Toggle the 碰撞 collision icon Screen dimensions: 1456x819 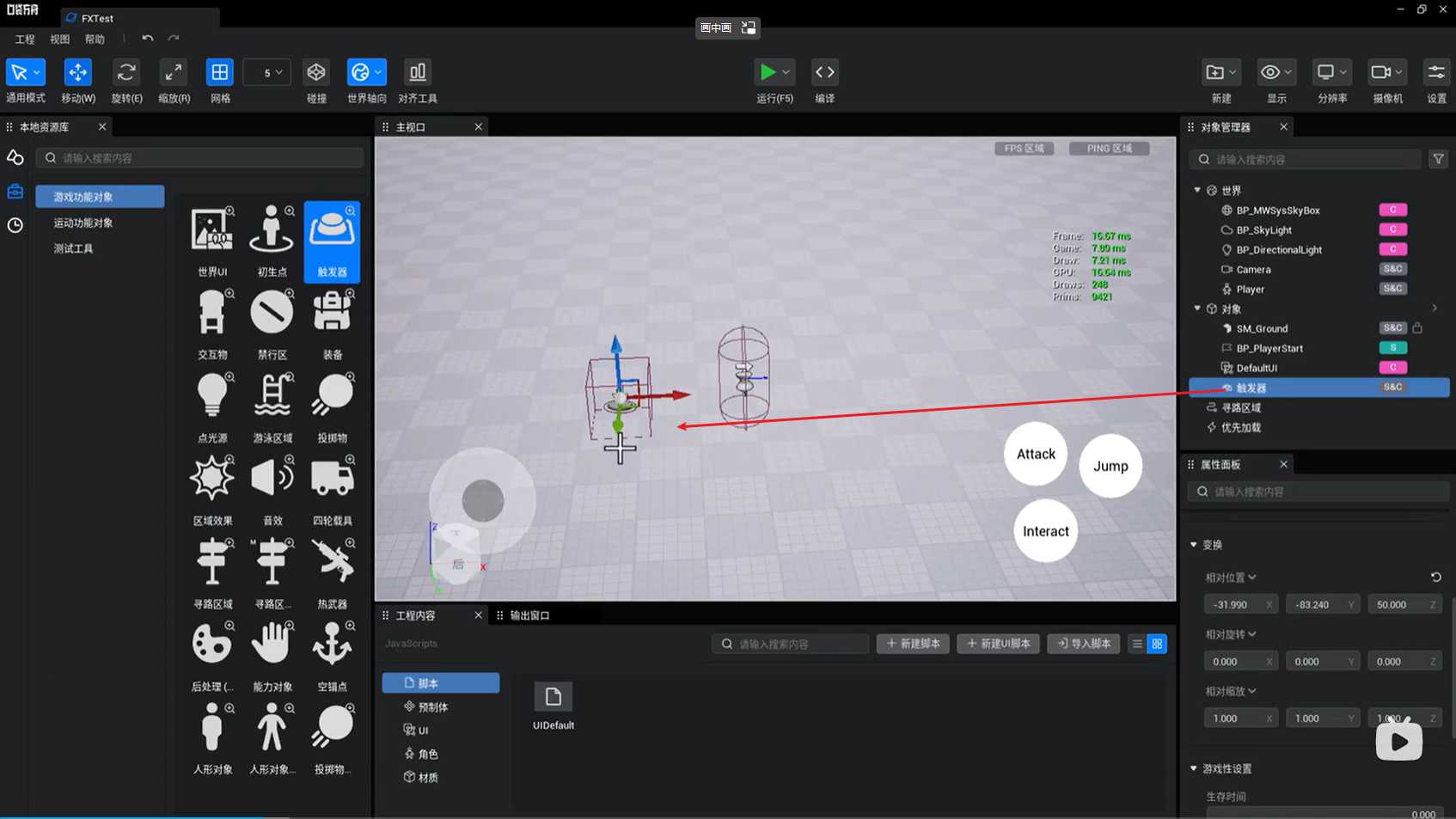316,73
